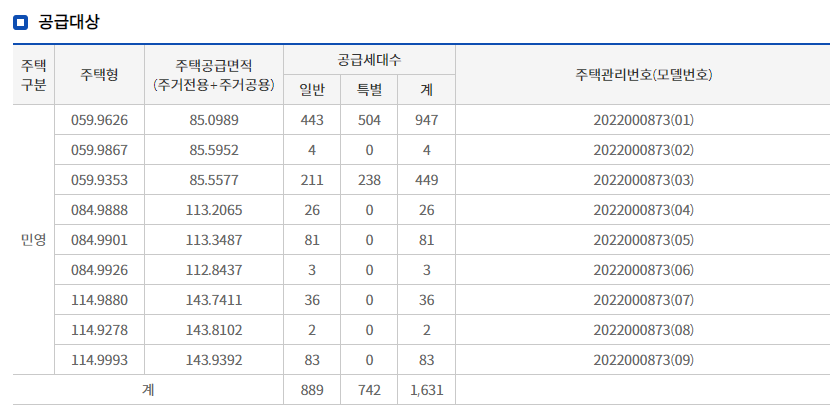The image size is (830, 418).
Task: Select housing type 114.9880
Action: tap(100, 300)
